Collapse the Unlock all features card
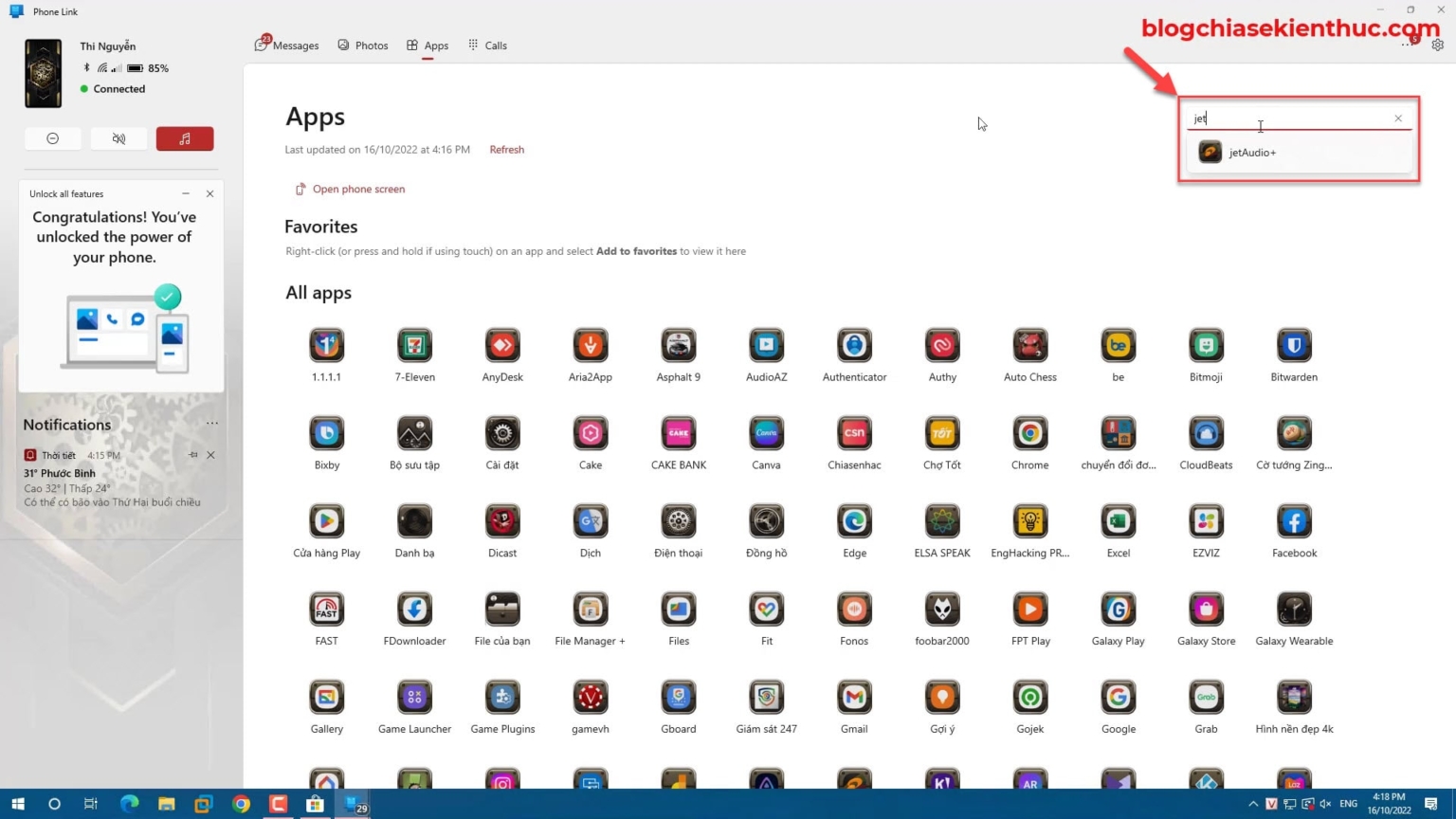The image size is (1456, 819). click(186, 193)
